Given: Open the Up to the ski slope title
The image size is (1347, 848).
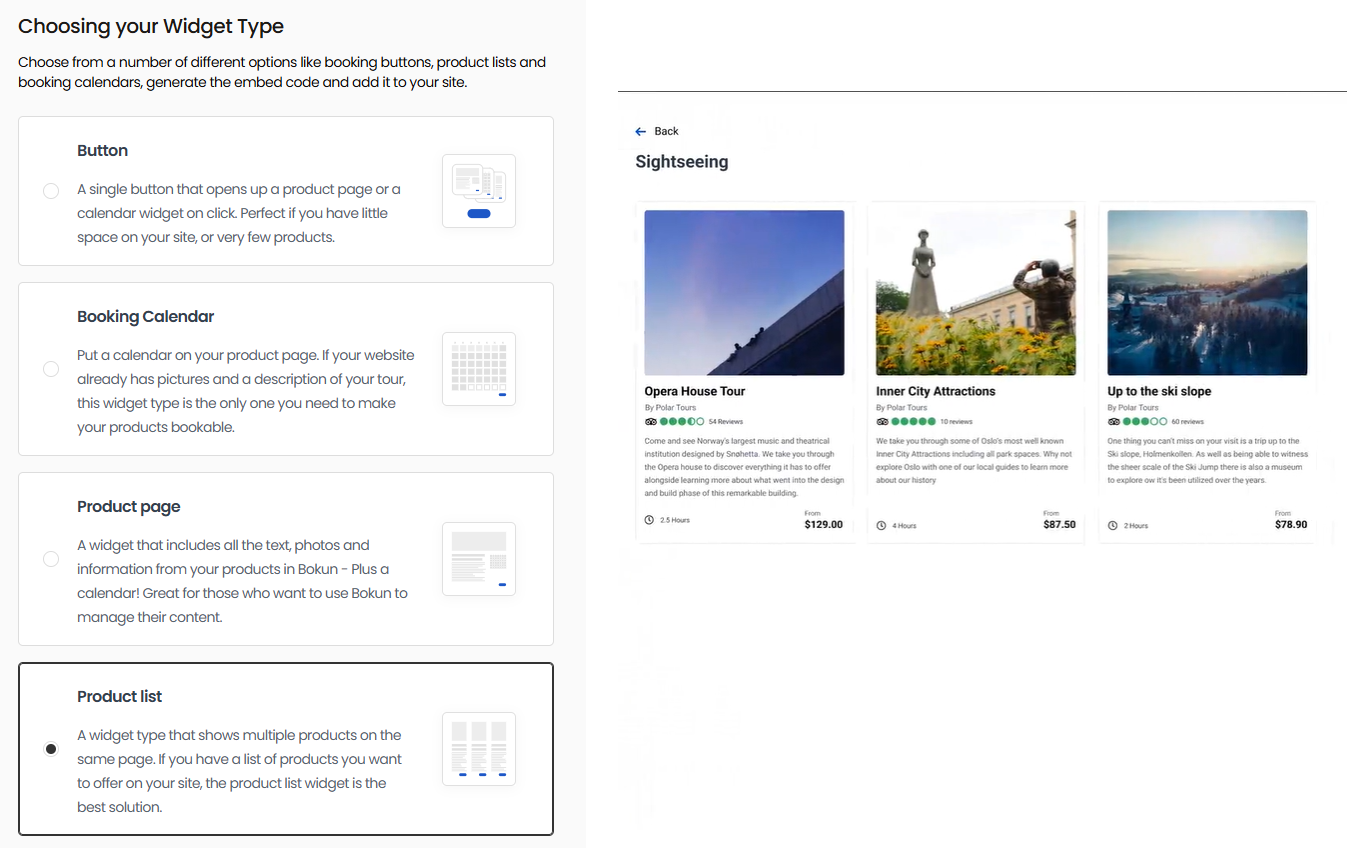Looking at the screenshot, I should point(1159,391).
